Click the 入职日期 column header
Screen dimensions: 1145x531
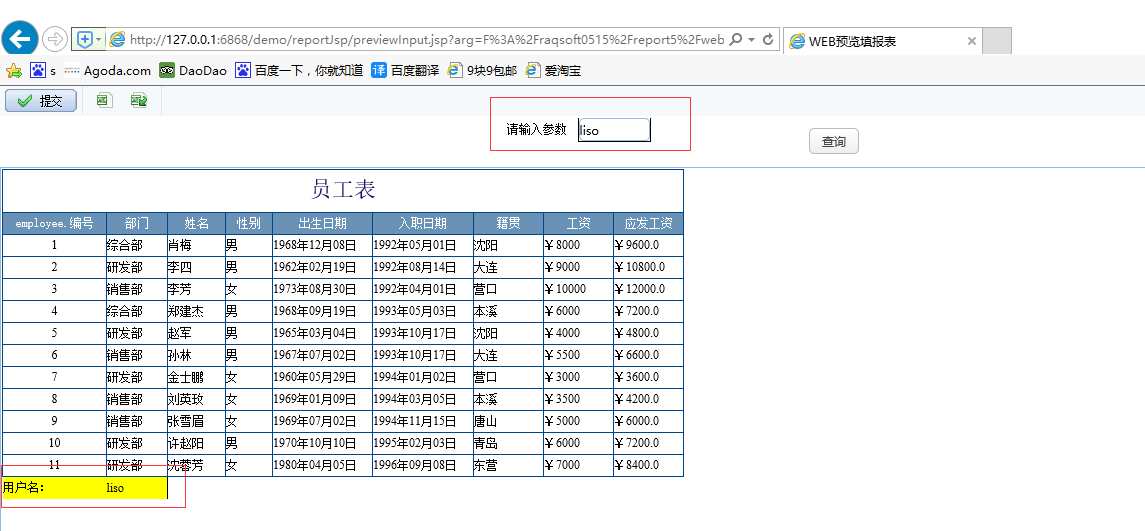tap(423, 223)
